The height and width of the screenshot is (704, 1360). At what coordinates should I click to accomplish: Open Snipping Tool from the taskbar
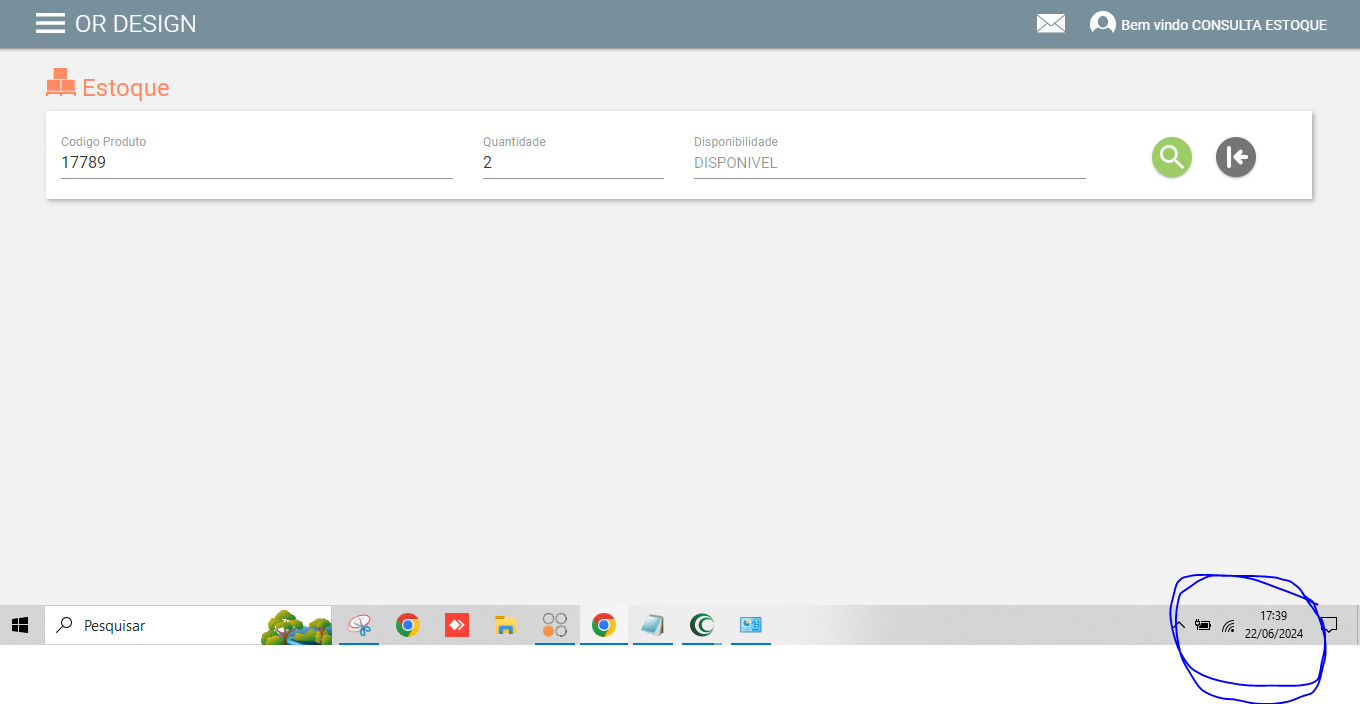click(x=359, y=625)
